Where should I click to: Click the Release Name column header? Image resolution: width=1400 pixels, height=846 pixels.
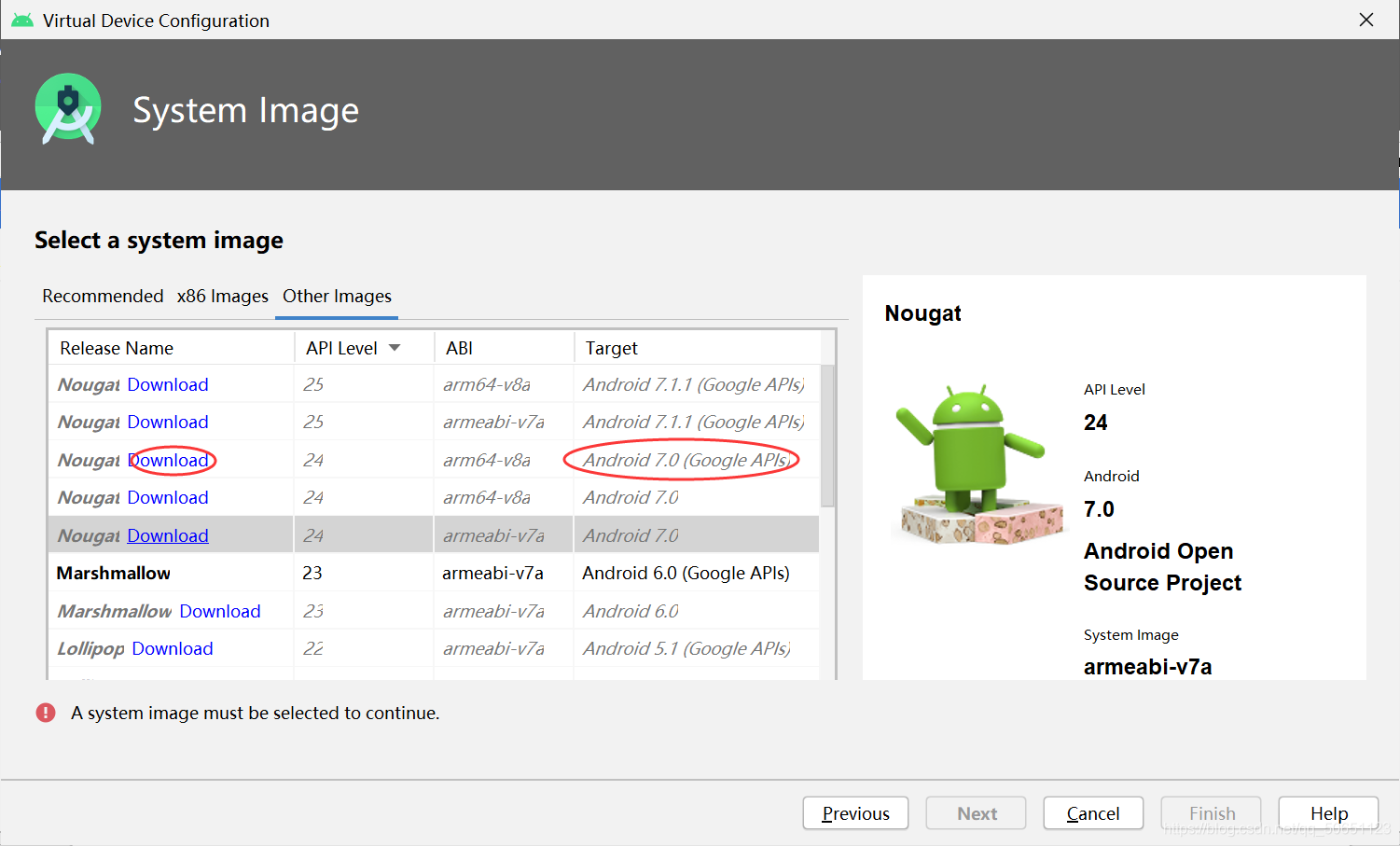coord(172,348)
